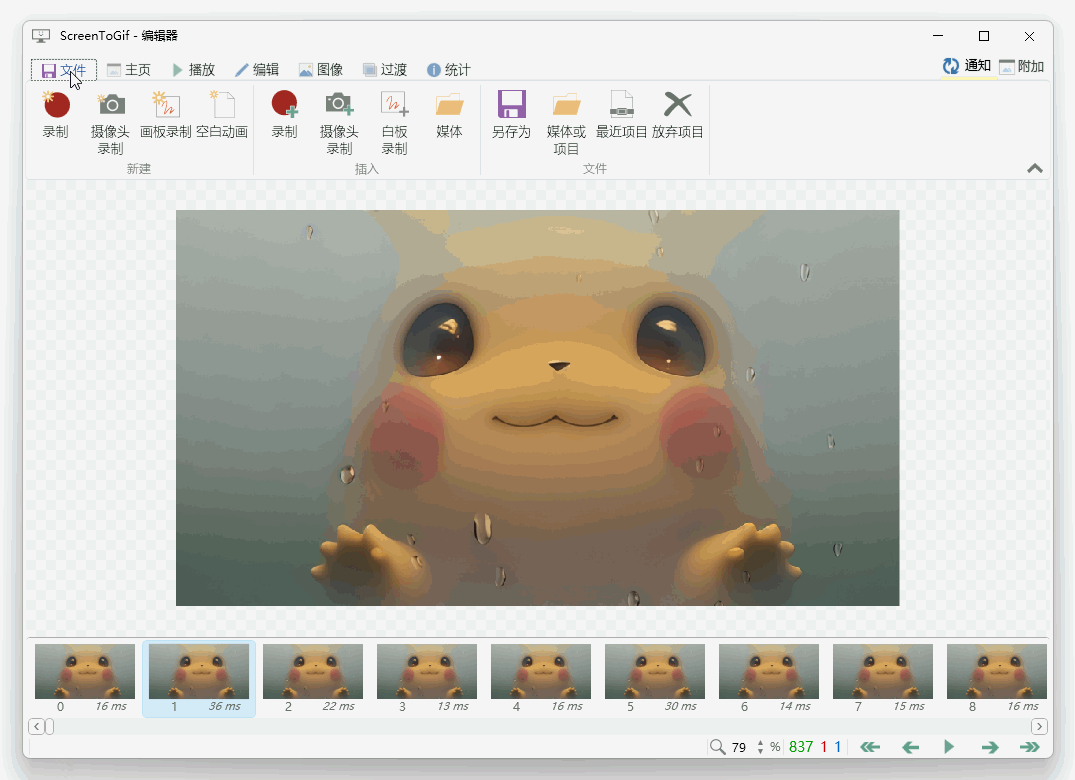This screenshot has width=1075, height=780.
Task: Click the timeline scrollbar left arrow
Action: (x=36, y=727)
